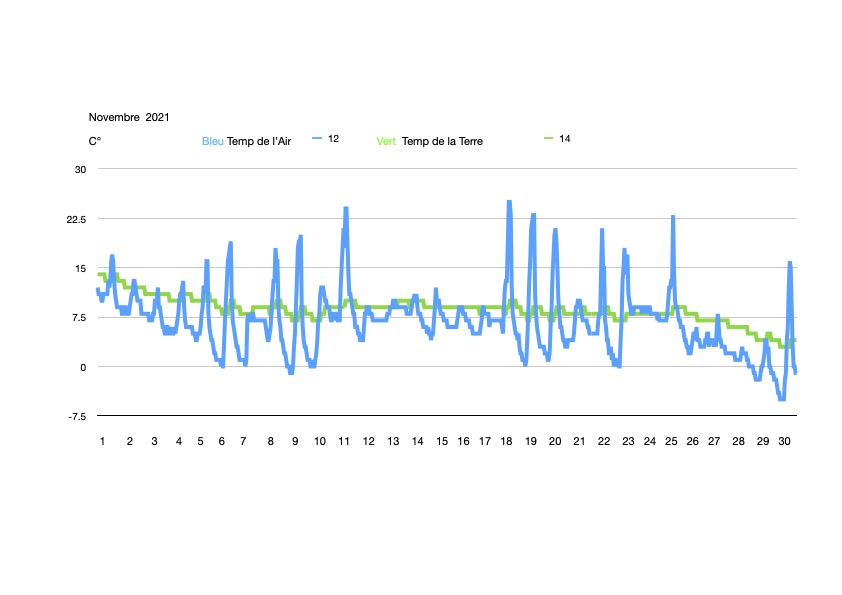Click the green line legend swatch
Viewport: 842px width, 595px height.
click(x=548, y=138)
